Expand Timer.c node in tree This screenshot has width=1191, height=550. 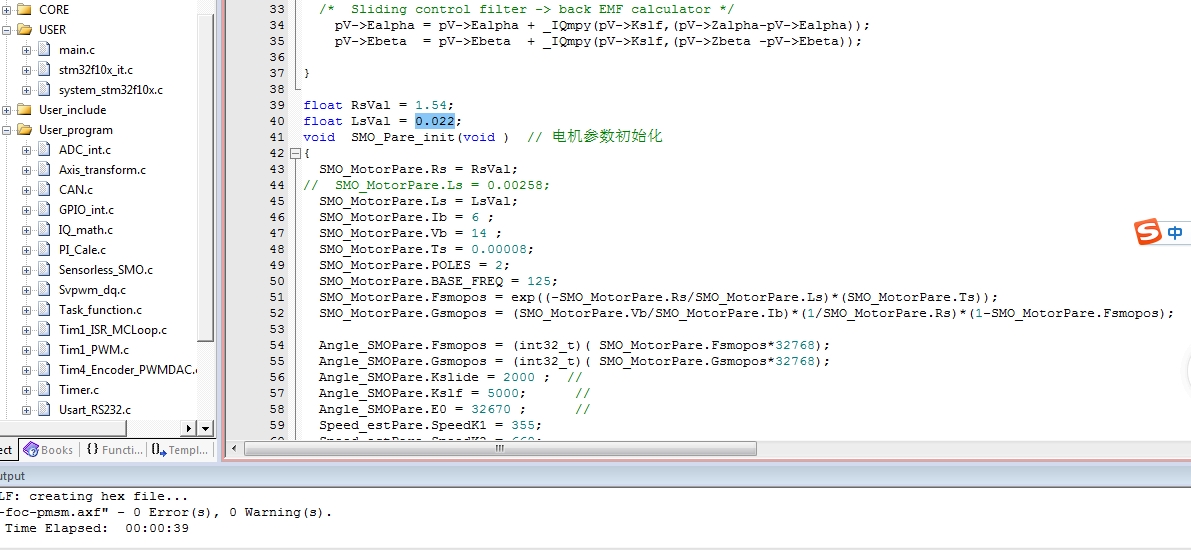pyautogui.click(x=27, y=390)
